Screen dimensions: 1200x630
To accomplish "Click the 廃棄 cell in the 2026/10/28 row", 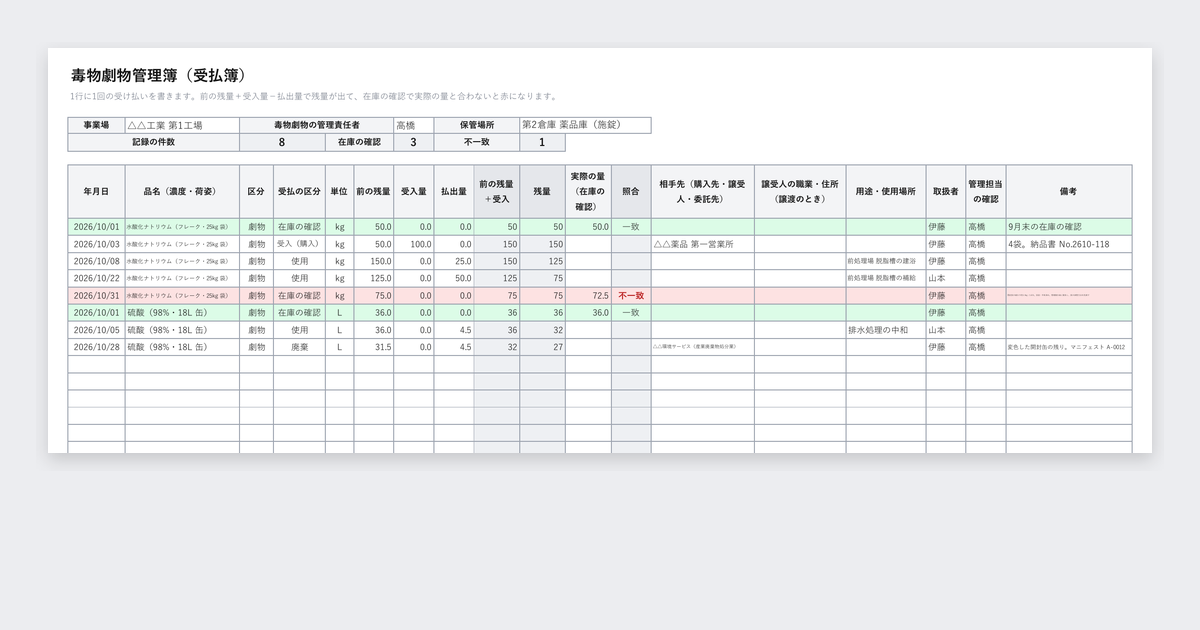I will pyautogui.click(x=299, y=347).
